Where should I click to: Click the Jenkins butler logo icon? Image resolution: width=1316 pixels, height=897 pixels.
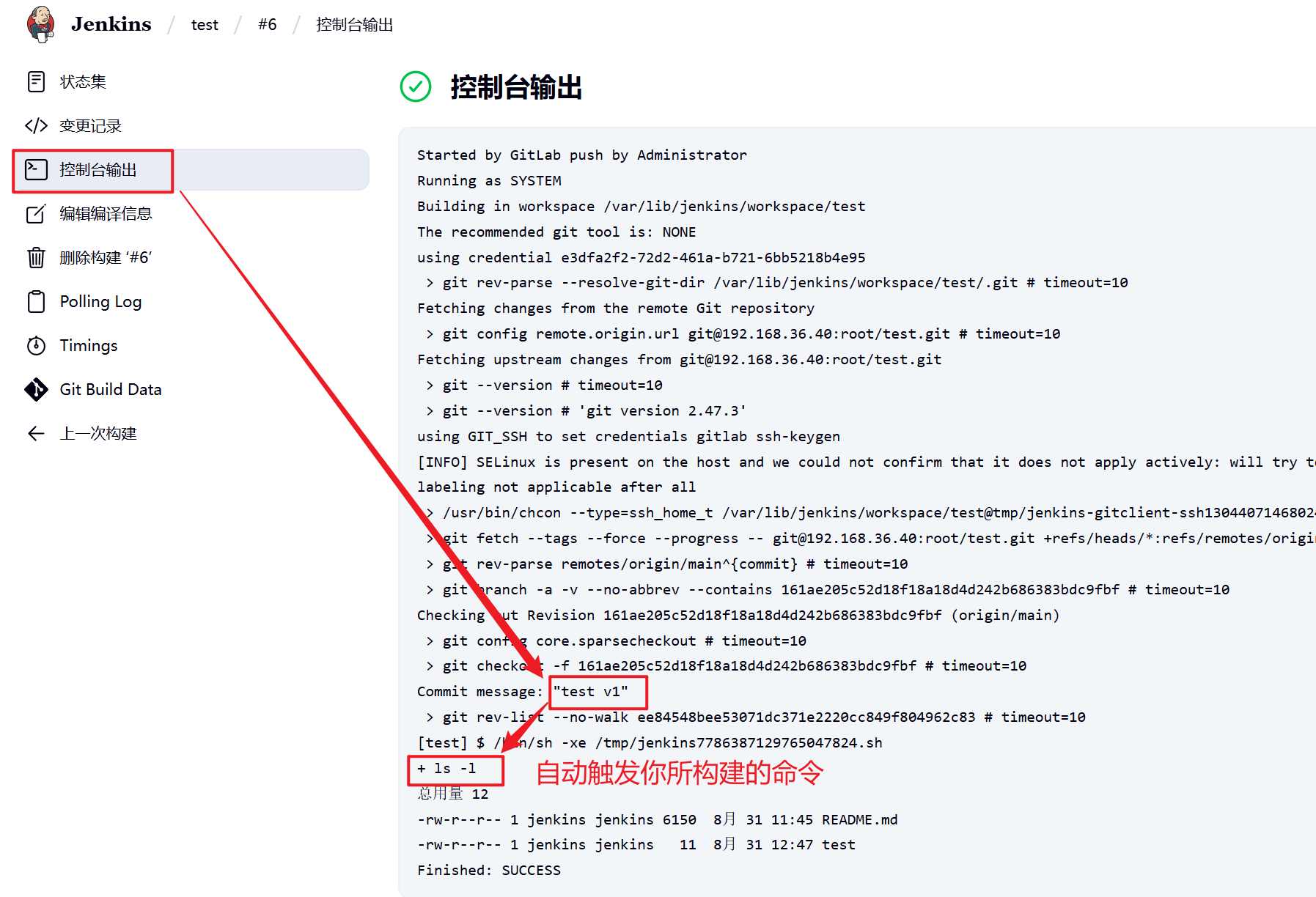click(41, 24)
